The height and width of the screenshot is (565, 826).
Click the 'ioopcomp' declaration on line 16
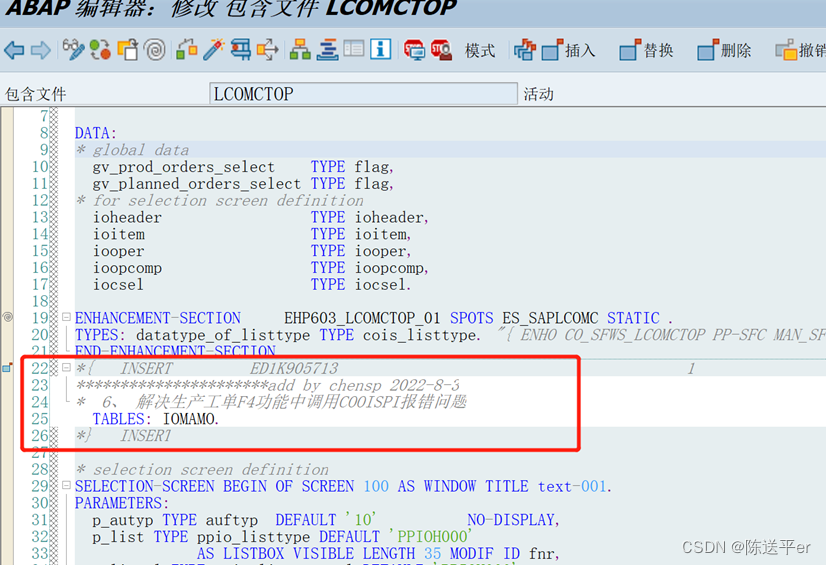(x=127, y=268)
